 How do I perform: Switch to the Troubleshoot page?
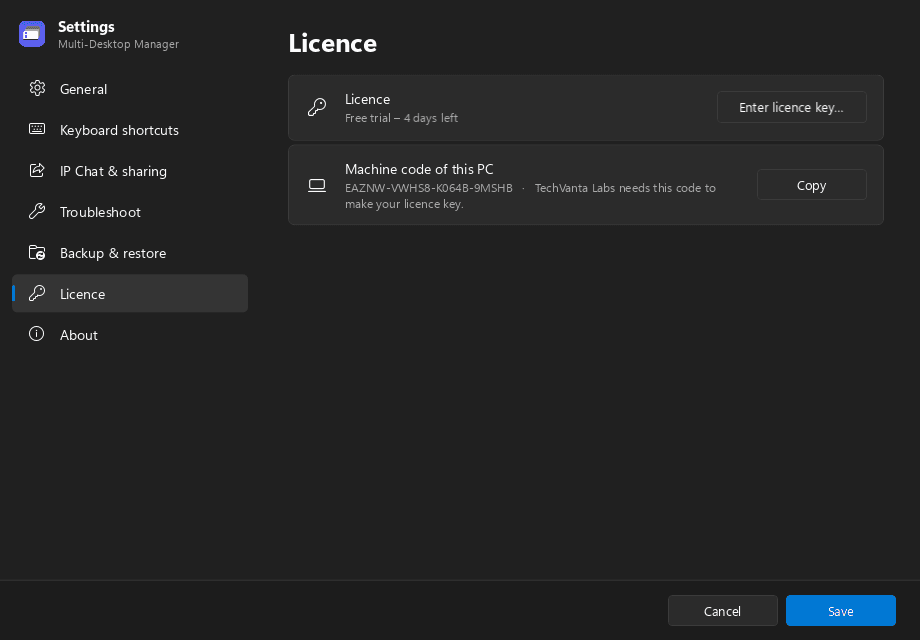coord(130,212)
